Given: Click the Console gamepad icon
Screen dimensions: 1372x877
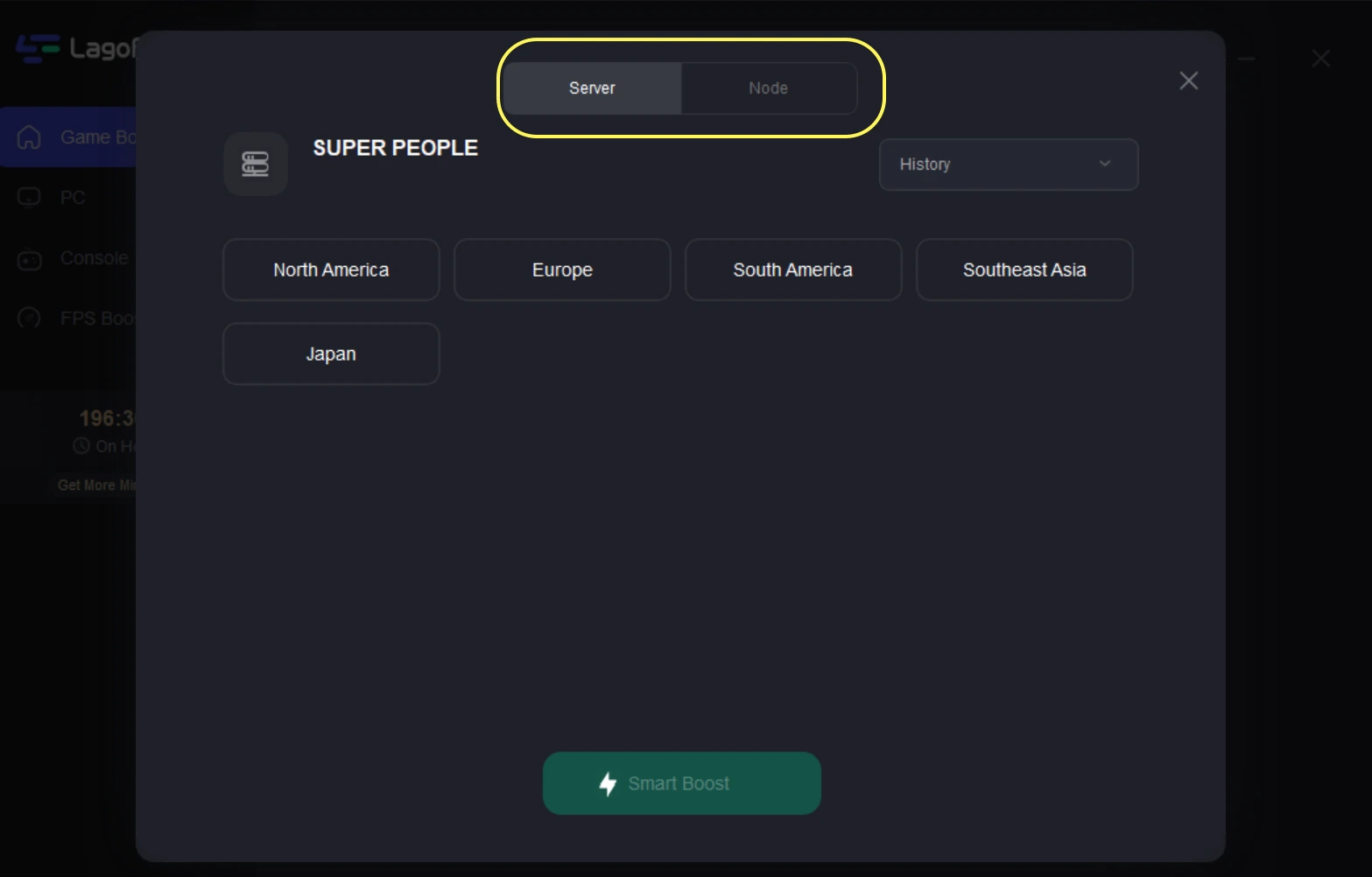Looking at the screenshot, I should point(30,260).
